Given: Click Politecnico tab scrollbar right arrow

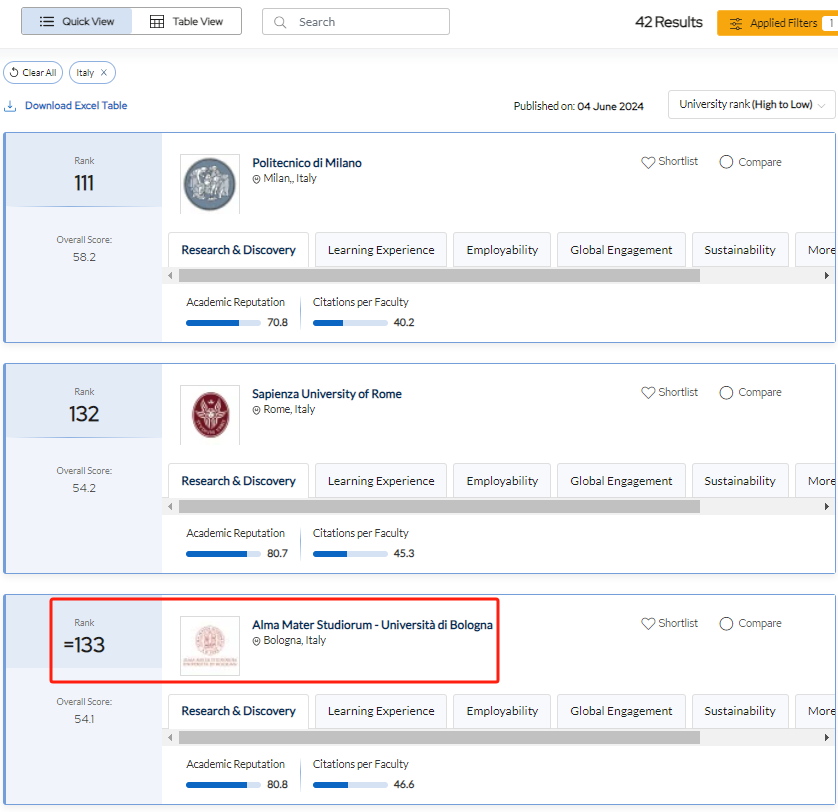Looking at the screenshot, I should (x=827, y=276).
